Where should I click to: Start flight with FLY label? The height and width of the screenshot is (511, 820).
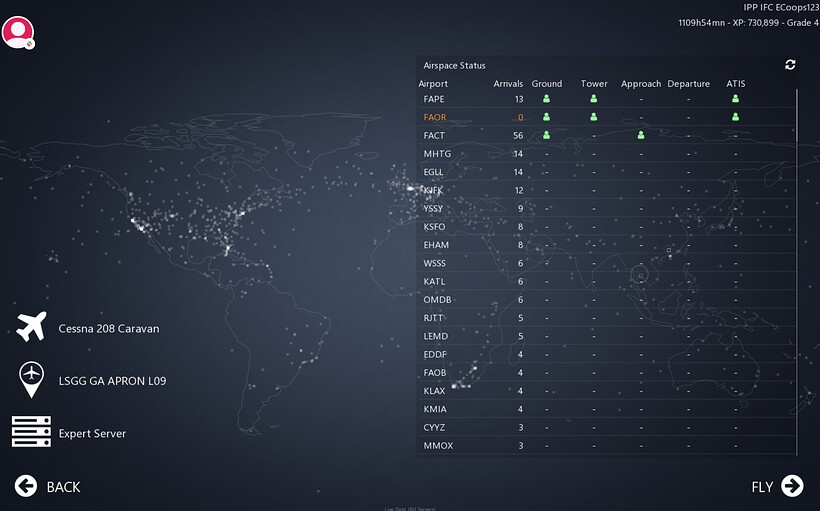coord(762,487)
